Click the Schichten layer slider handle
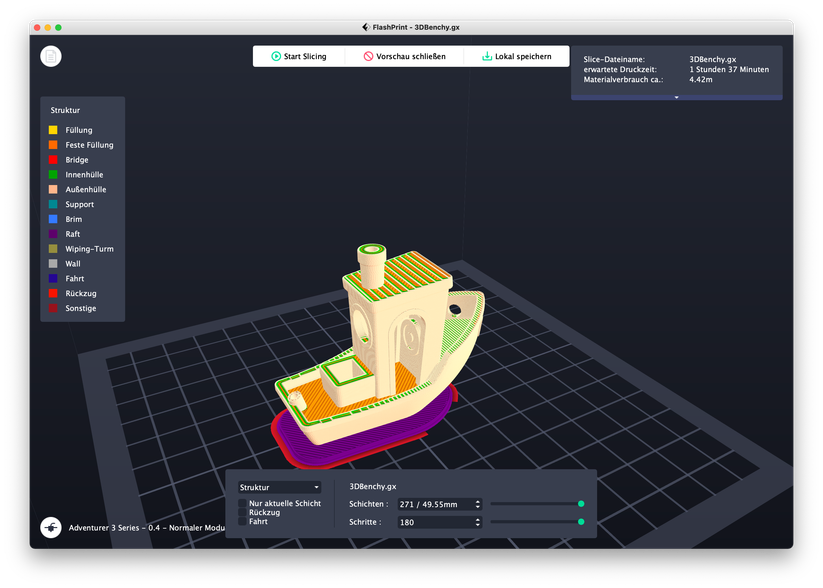The height and width of the screenshot is (588, 823). pos(581,504)
